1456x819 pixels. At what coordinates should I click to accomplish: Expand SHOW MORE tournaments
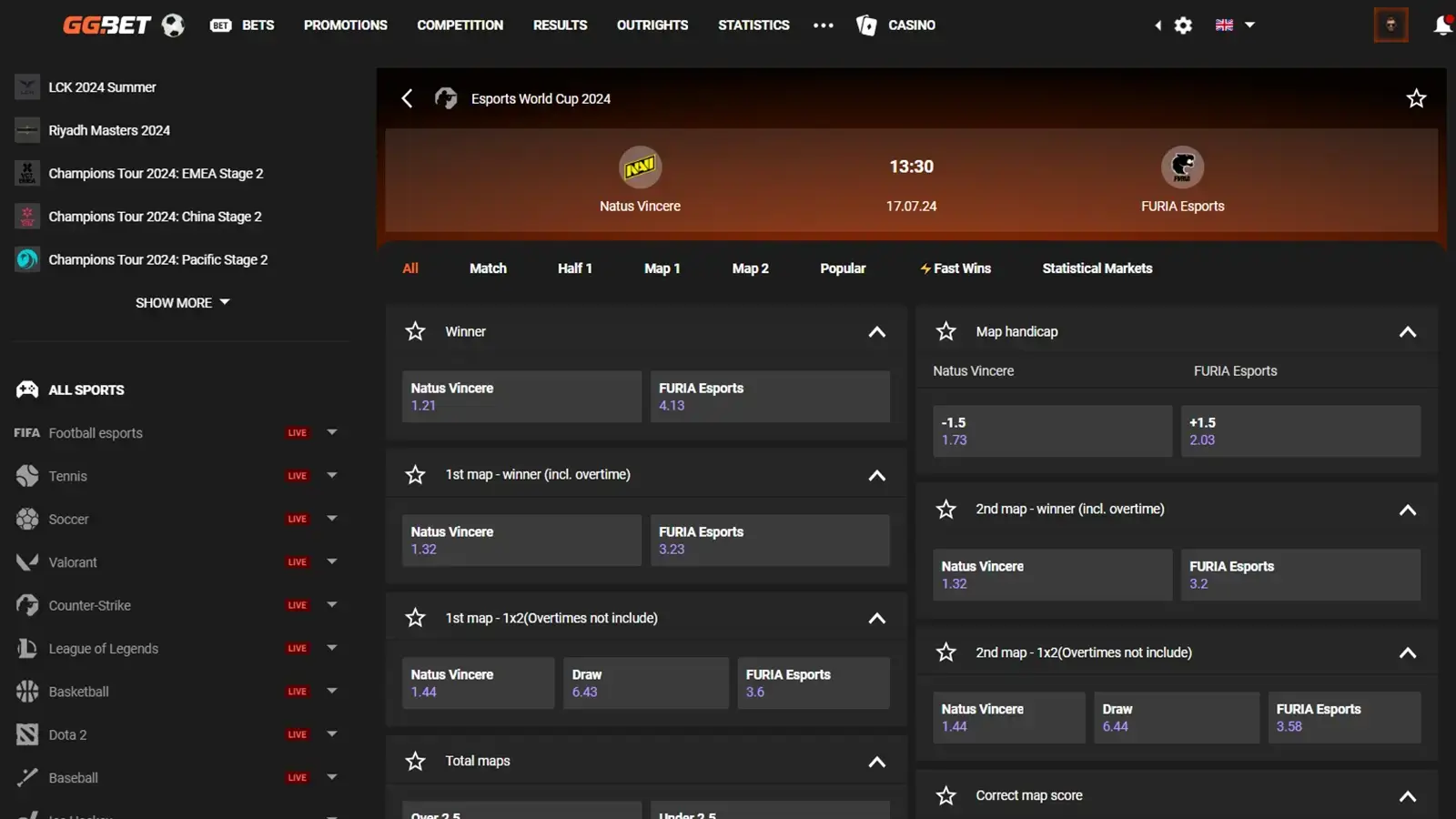tap(182, 302)
